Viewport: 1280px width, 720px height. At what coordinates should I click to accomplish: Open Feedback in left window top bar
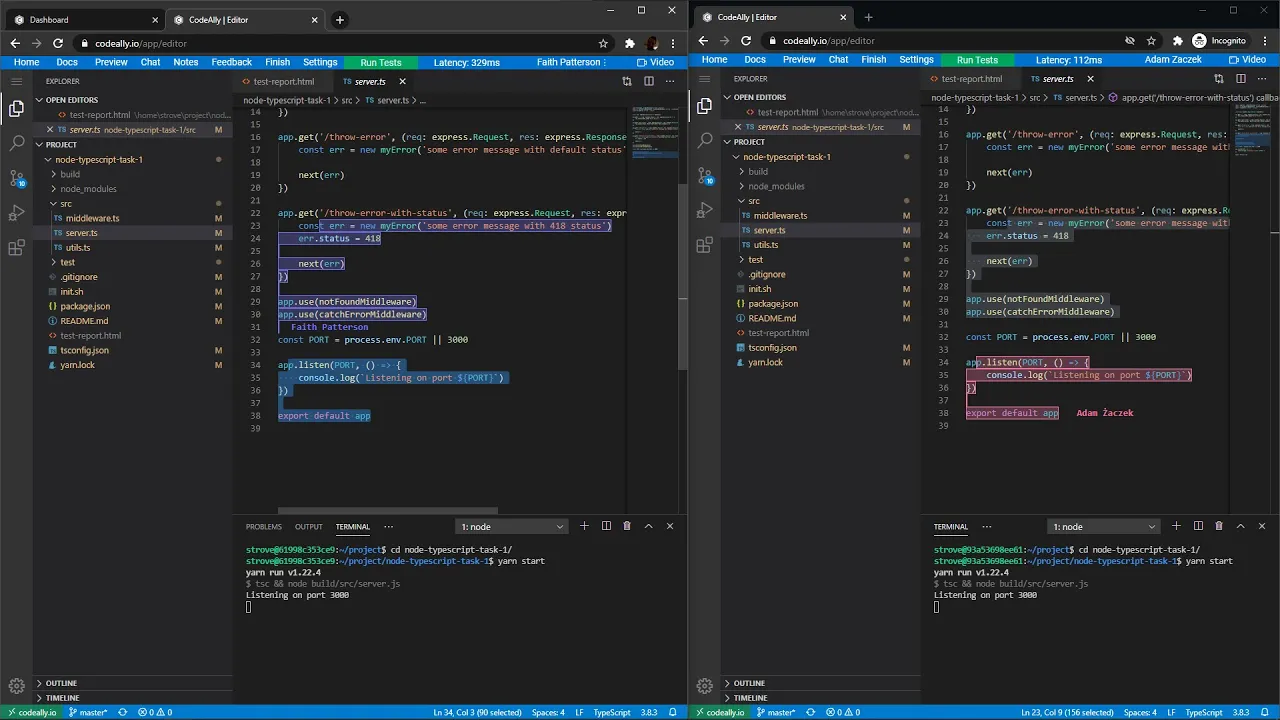pos(232,62)
